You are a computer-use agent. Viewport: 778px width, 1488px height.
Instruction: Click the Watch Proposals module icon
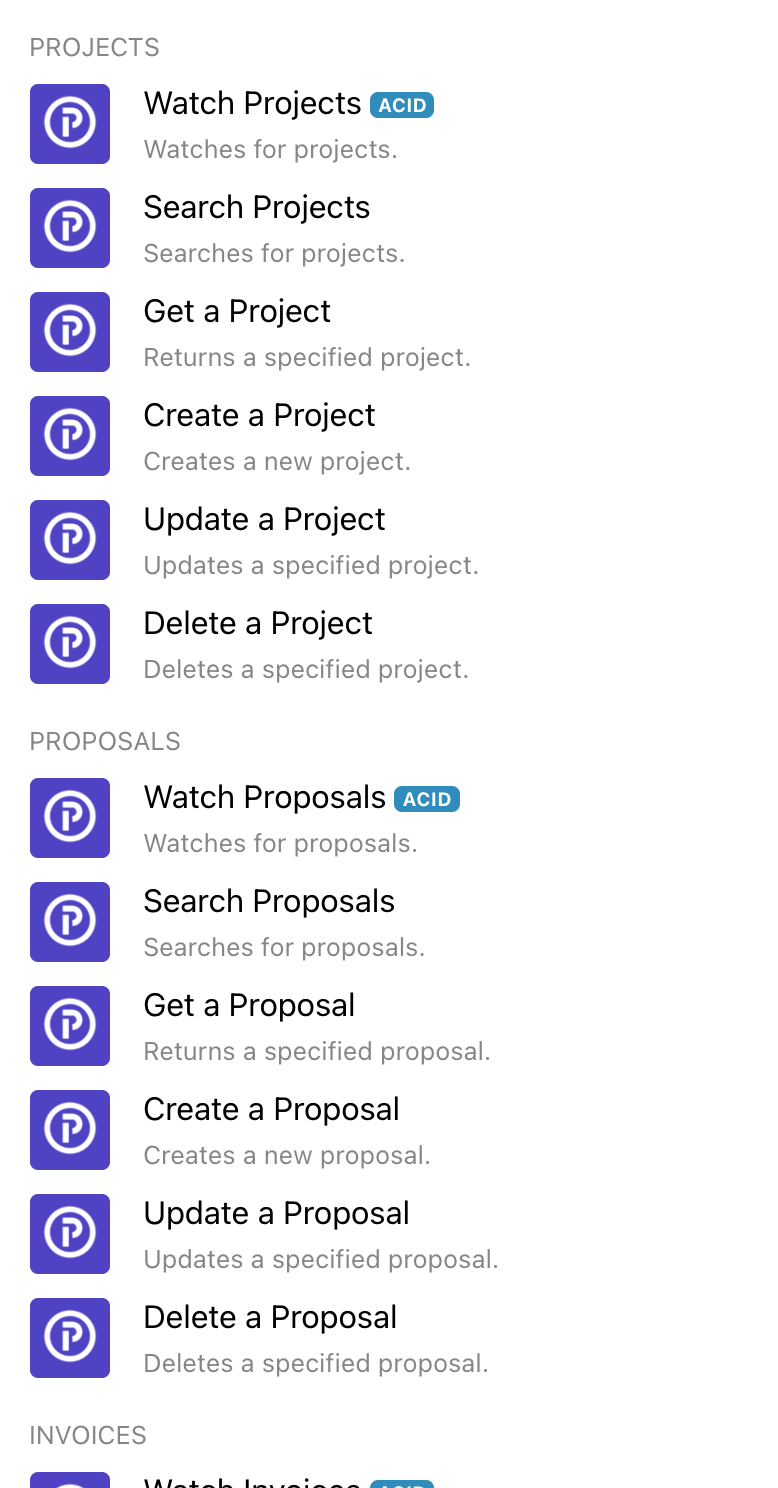(70, 818)
